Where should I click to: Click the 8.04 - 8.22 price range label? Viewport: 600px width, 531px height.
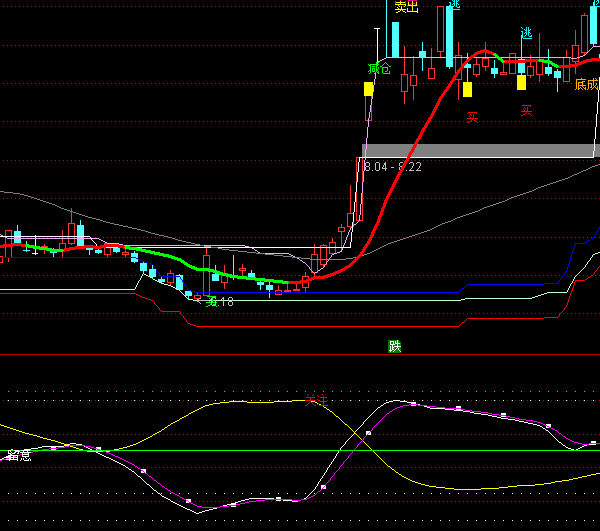pyautogui.click(x=392, y=166)
